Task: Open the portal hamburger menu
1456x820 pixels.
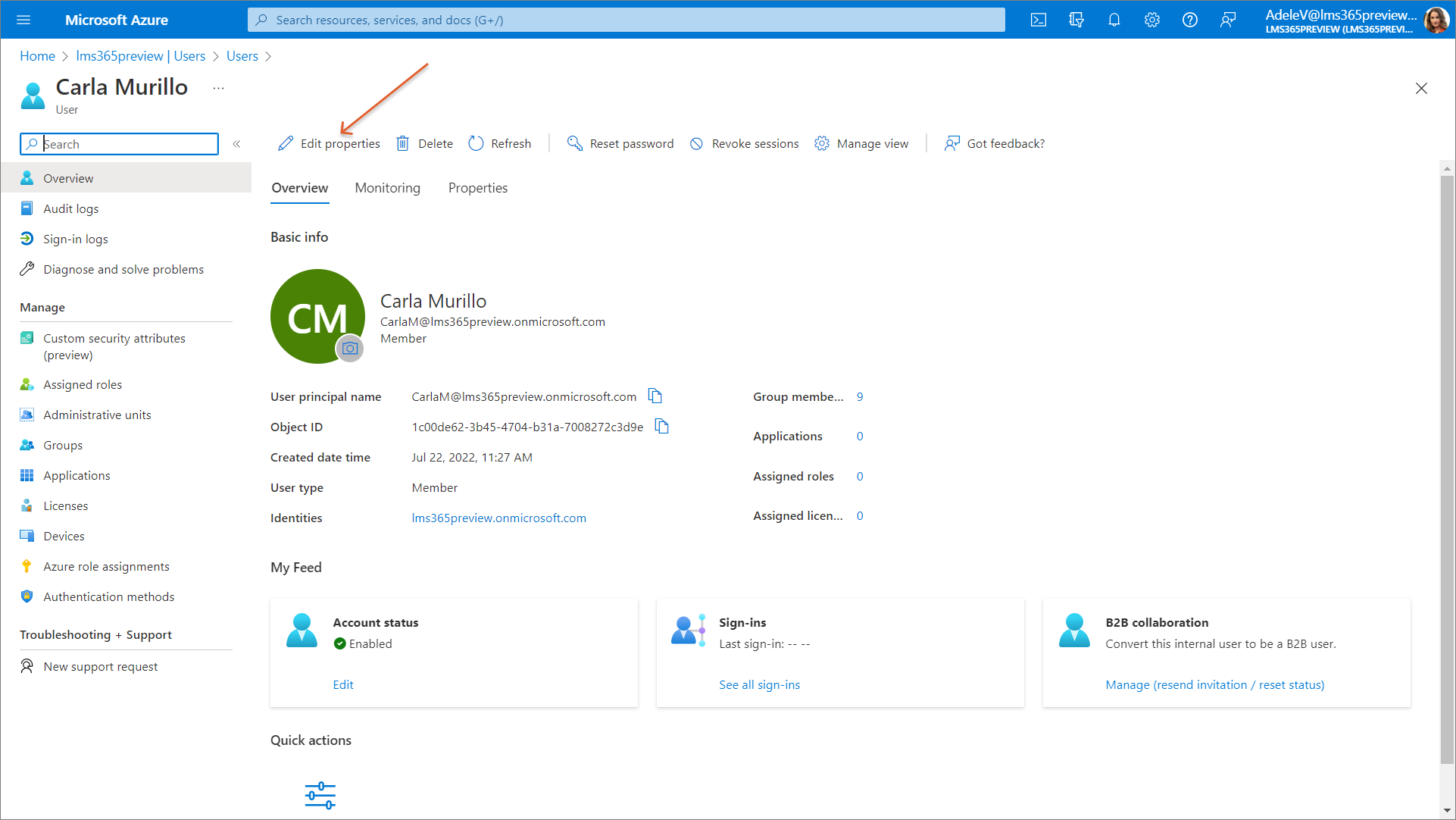Action: [x=23, y=20]
